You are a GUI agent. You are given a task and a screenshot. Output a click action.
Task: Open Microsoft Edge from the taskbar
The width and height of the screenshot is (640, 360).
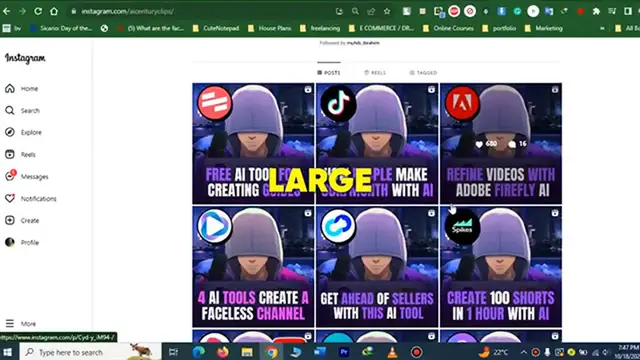(199, 352)
